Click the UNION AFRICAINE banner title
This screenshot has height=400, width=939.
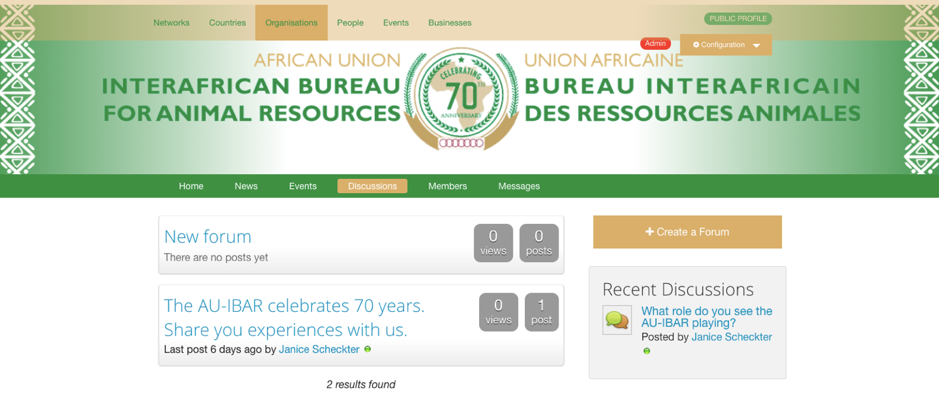click(x=604, y=60)
